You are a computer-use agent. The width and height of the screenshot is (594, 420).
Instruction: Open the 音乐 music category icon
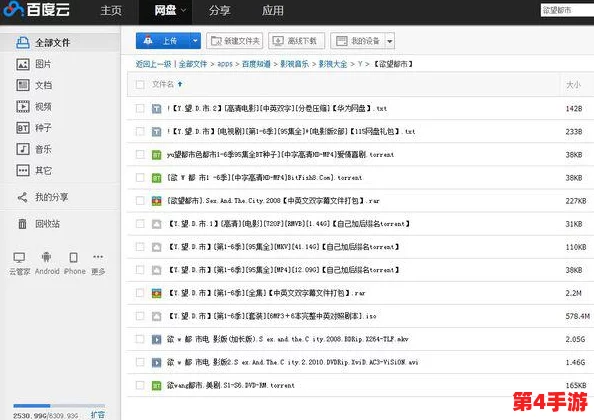(x=23, y=149)
